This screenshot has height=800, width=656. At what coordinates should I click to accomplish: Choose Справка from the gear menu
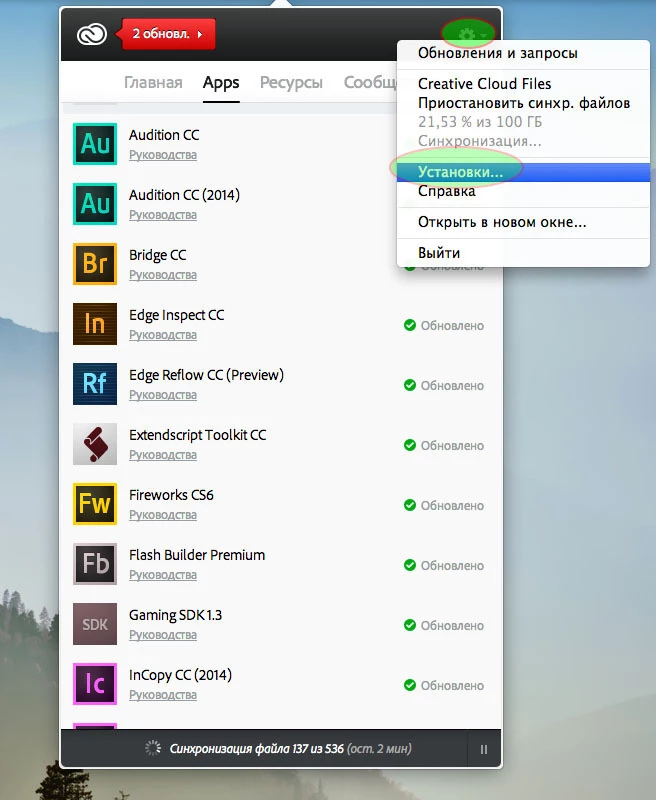coord(446,191)
